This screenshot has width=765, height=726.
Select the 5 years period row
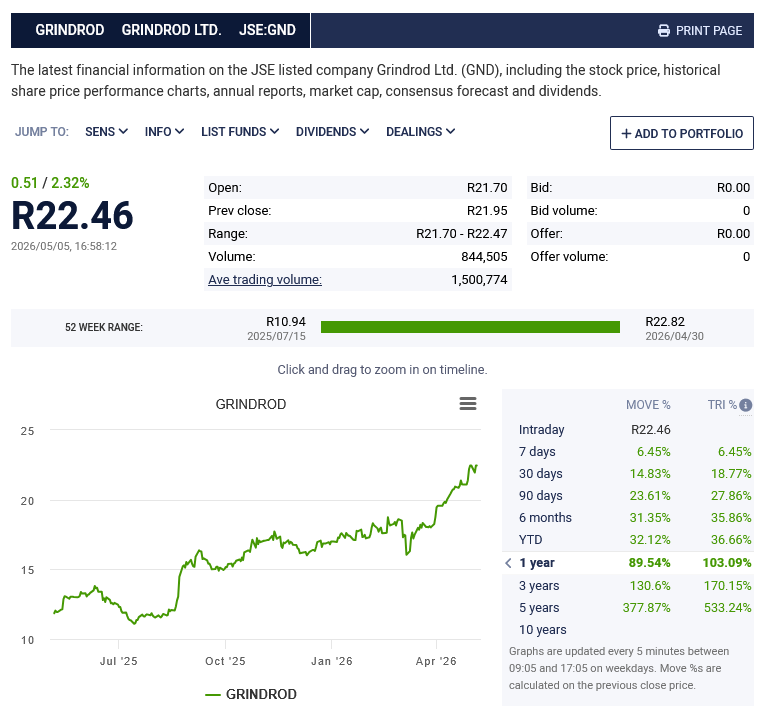point(628,608)
